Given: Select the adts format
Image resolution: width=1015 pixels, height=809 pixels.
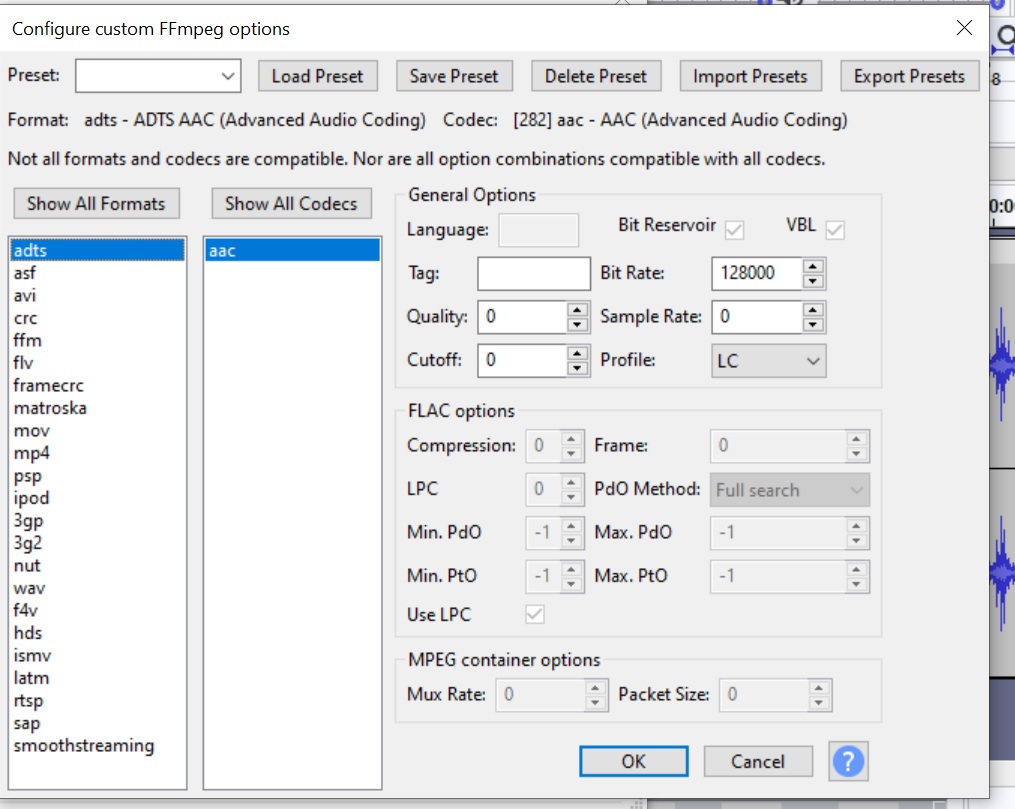Looking at the screenshot, I should click(x=97, y=250).
